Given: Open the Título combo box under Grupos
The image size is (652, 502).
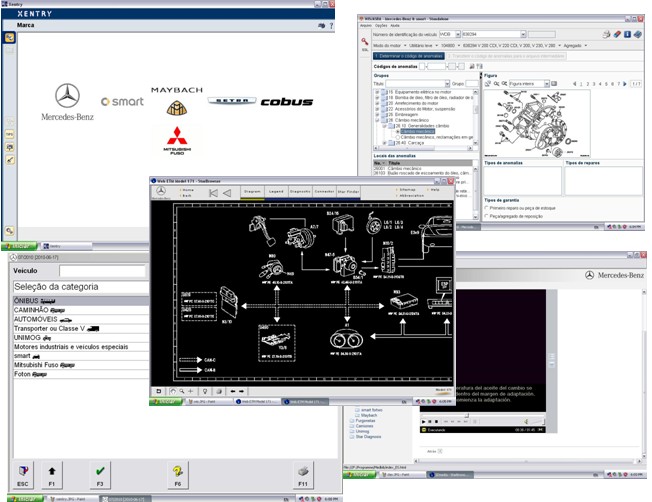Looking at the screenshot, I should click(x=417, y=84).
